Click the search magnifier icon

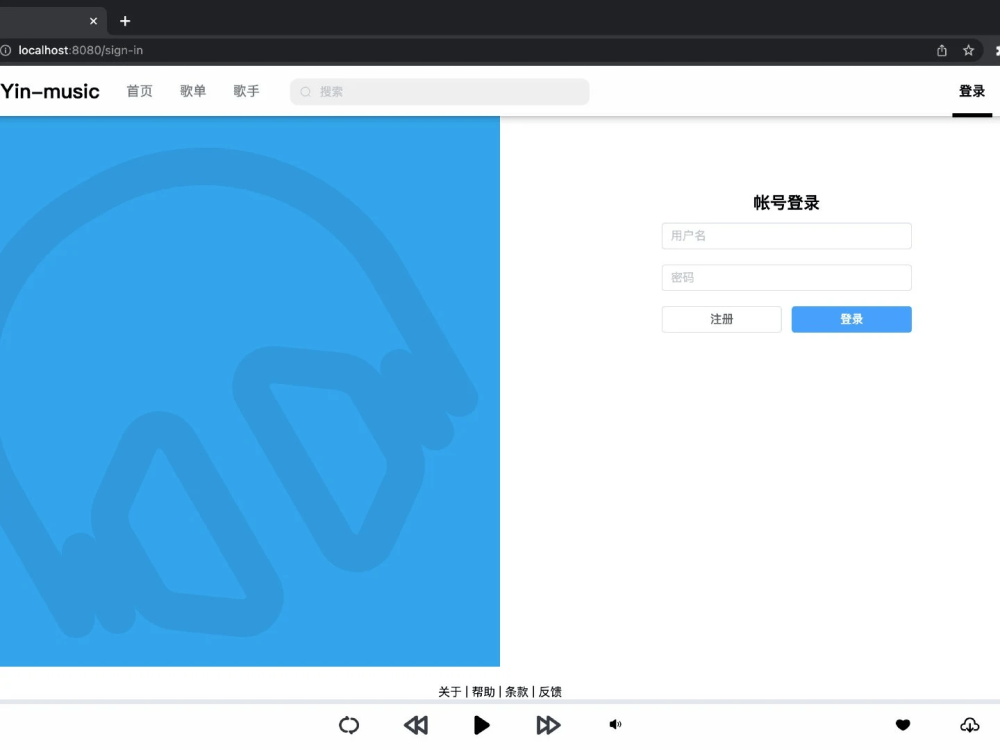[x=305, y=92]
